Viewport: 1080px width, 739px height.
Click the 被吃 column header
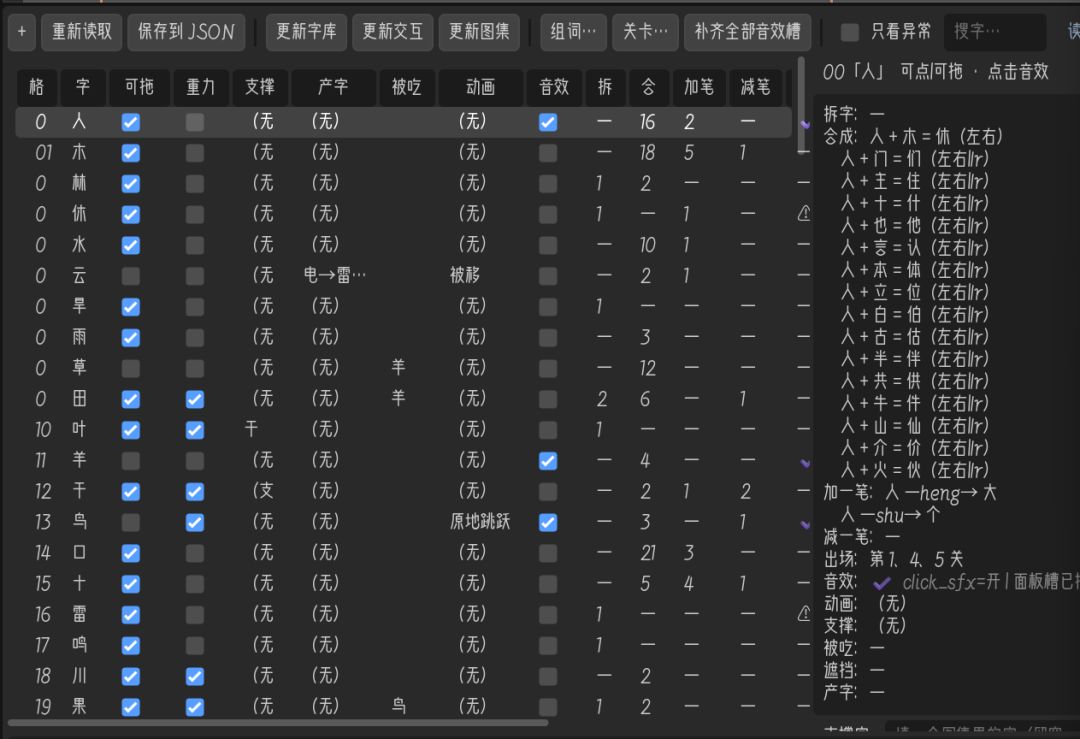point(407,87)
